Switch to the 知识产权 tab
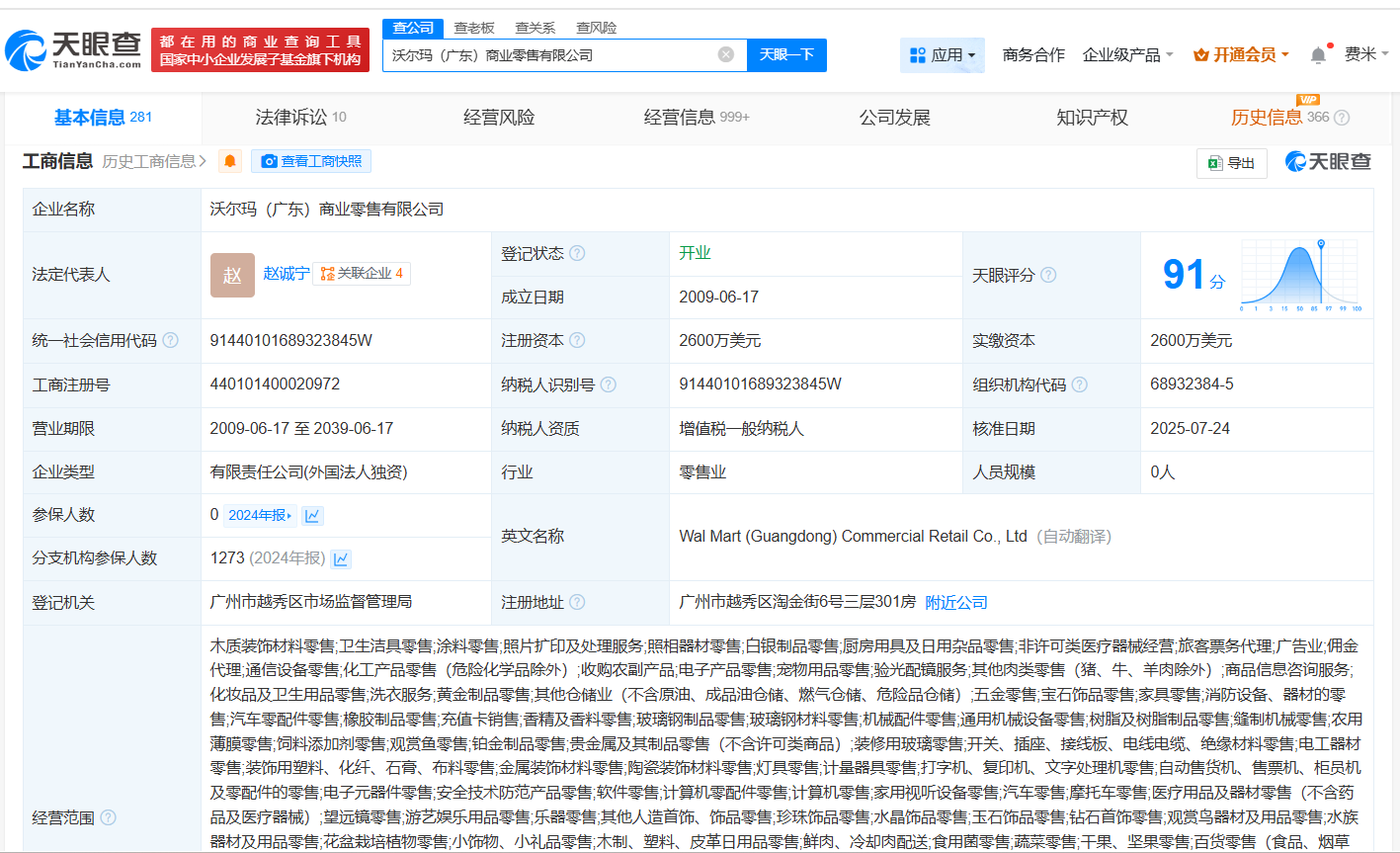This screenshot has width=1400, height=853. coord(1092,118)
